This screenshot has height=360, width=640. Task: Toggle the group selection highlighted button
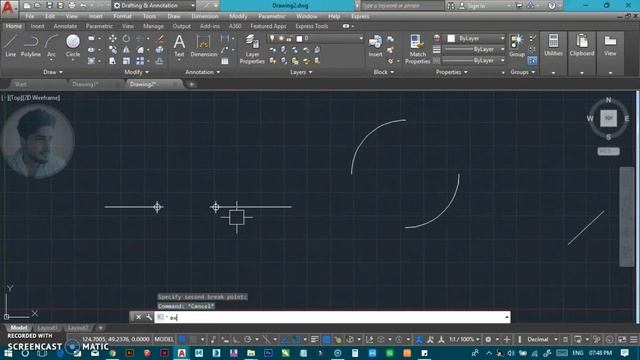532,60
